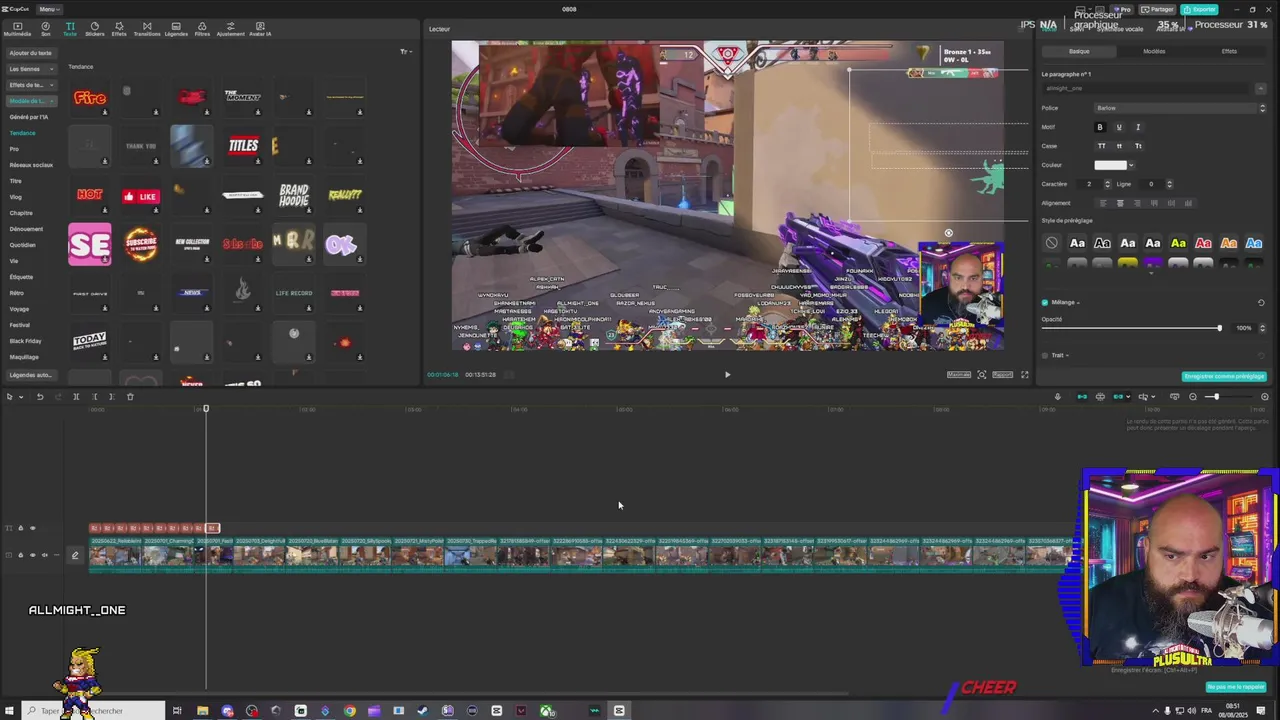This screenshot has width=1280, height=720.
Task: Switch to the Effets tab in inspector
Action: (1229, 51)
